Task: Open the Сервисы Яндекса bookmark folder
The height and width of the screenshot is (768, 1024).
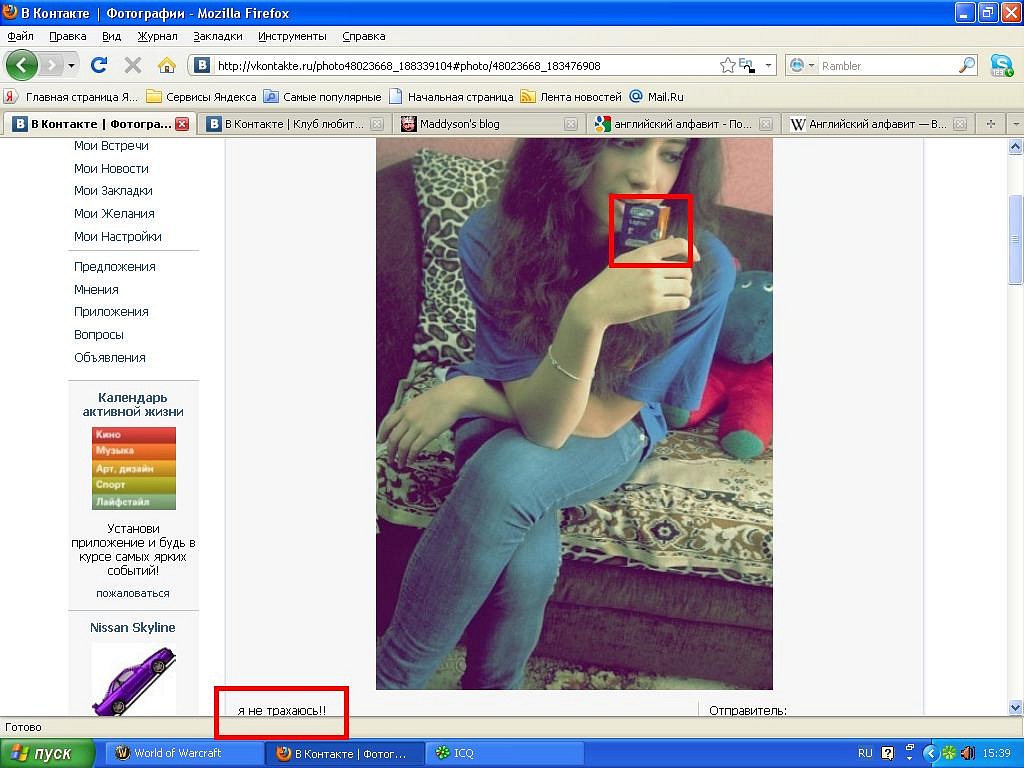Action: pos(201,97)
